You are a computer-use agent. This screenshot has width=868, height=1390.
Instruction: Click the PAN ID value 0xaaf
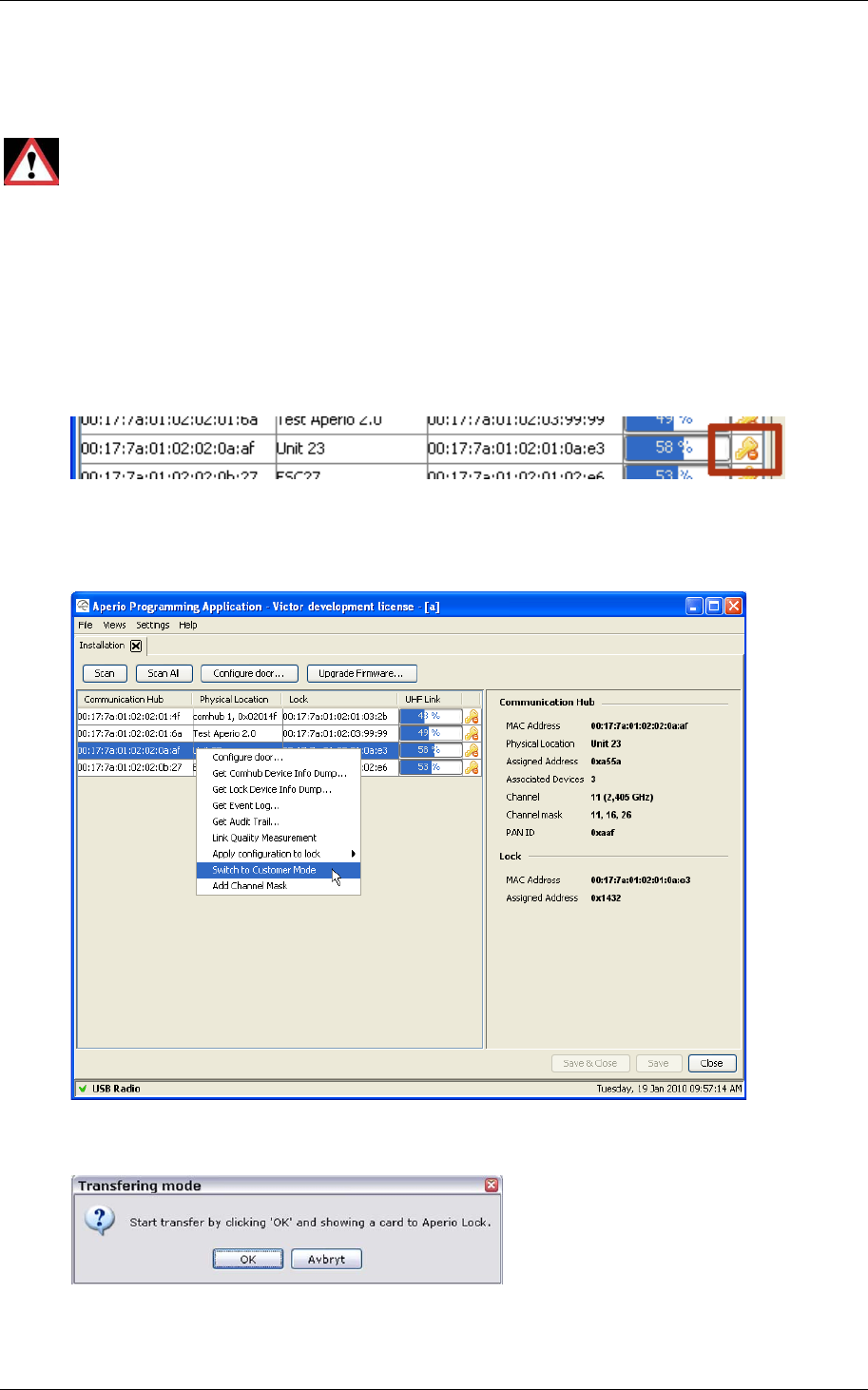click(x=603, y=832)
